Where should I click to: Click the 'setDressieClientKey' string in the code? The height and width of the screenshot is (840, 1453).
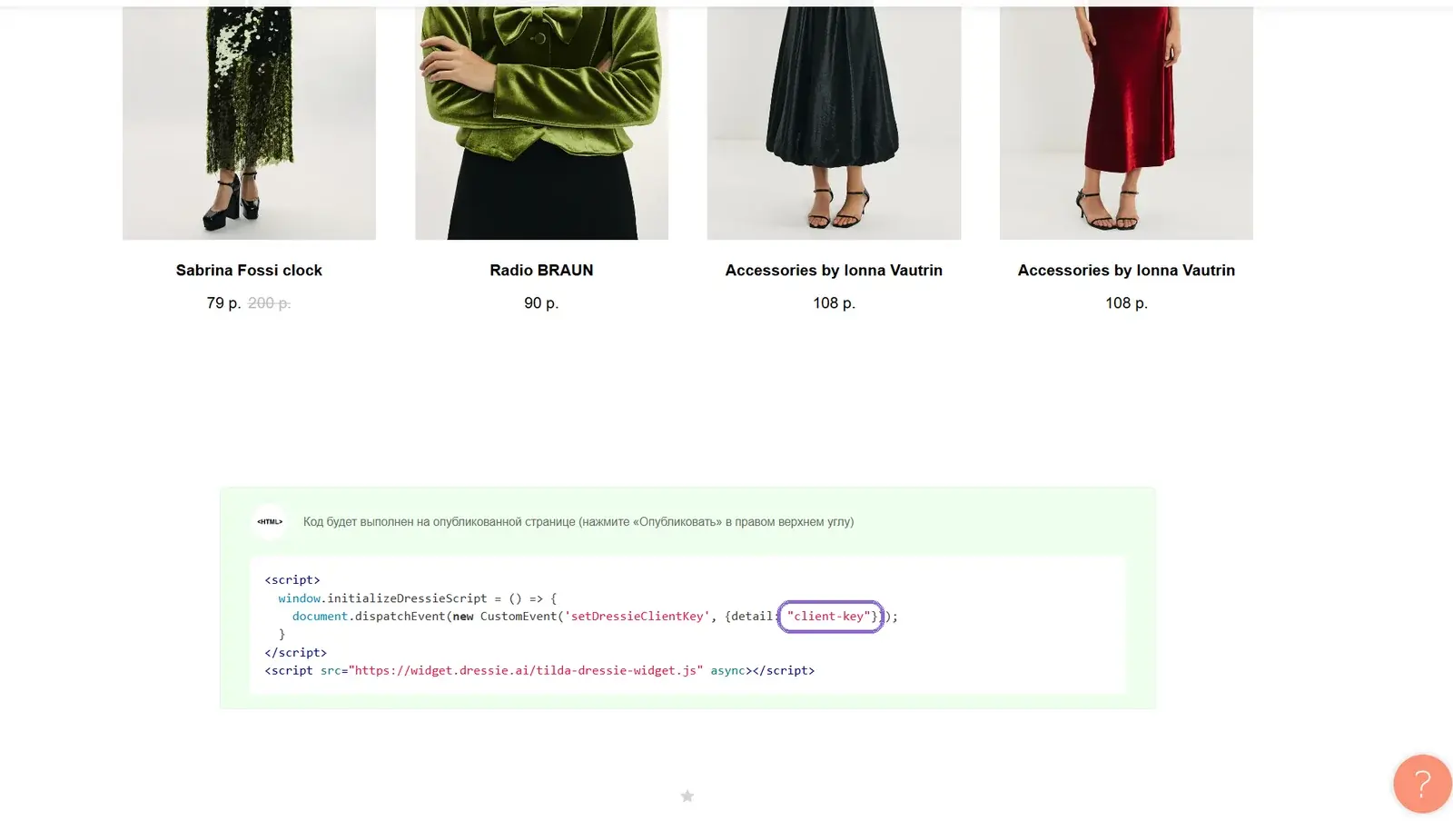[x=638, y=617]
